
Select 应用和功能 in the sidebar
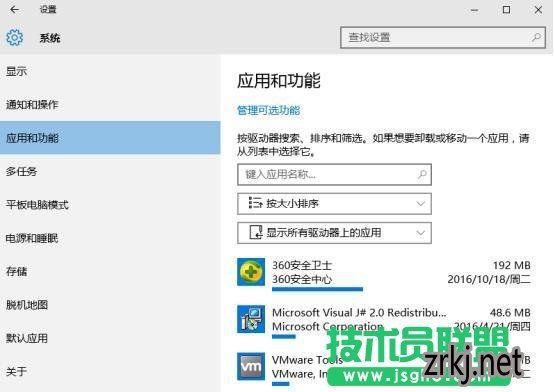click(x=110, y=138)
